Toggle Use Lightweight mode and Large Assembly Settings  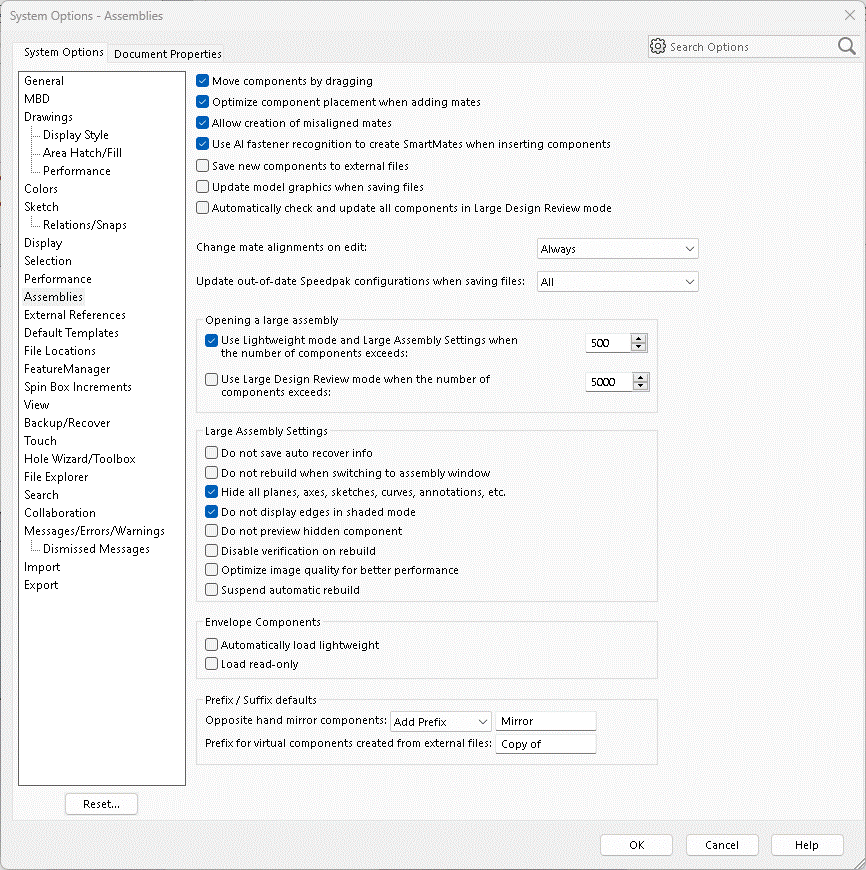click(x=211, y=340)
